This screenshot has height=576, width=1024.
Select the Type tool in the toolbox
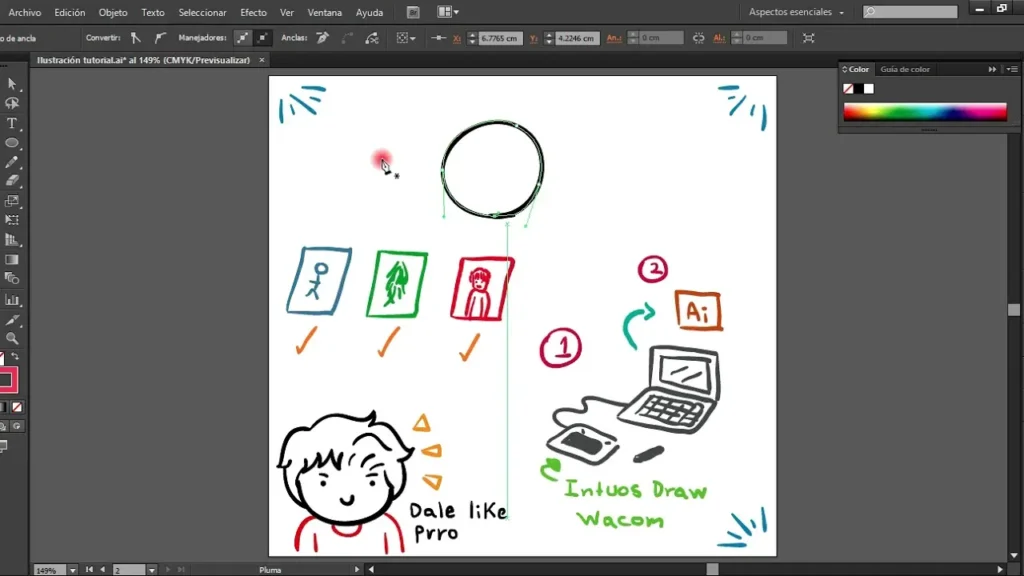[12, 123]
